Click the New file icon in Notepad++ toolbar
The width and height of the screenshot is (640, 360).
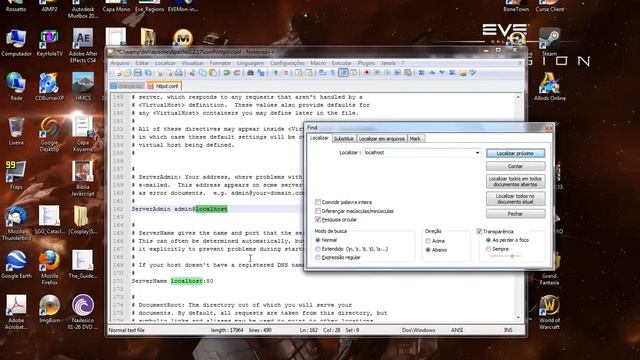click(x=118, y=73)
